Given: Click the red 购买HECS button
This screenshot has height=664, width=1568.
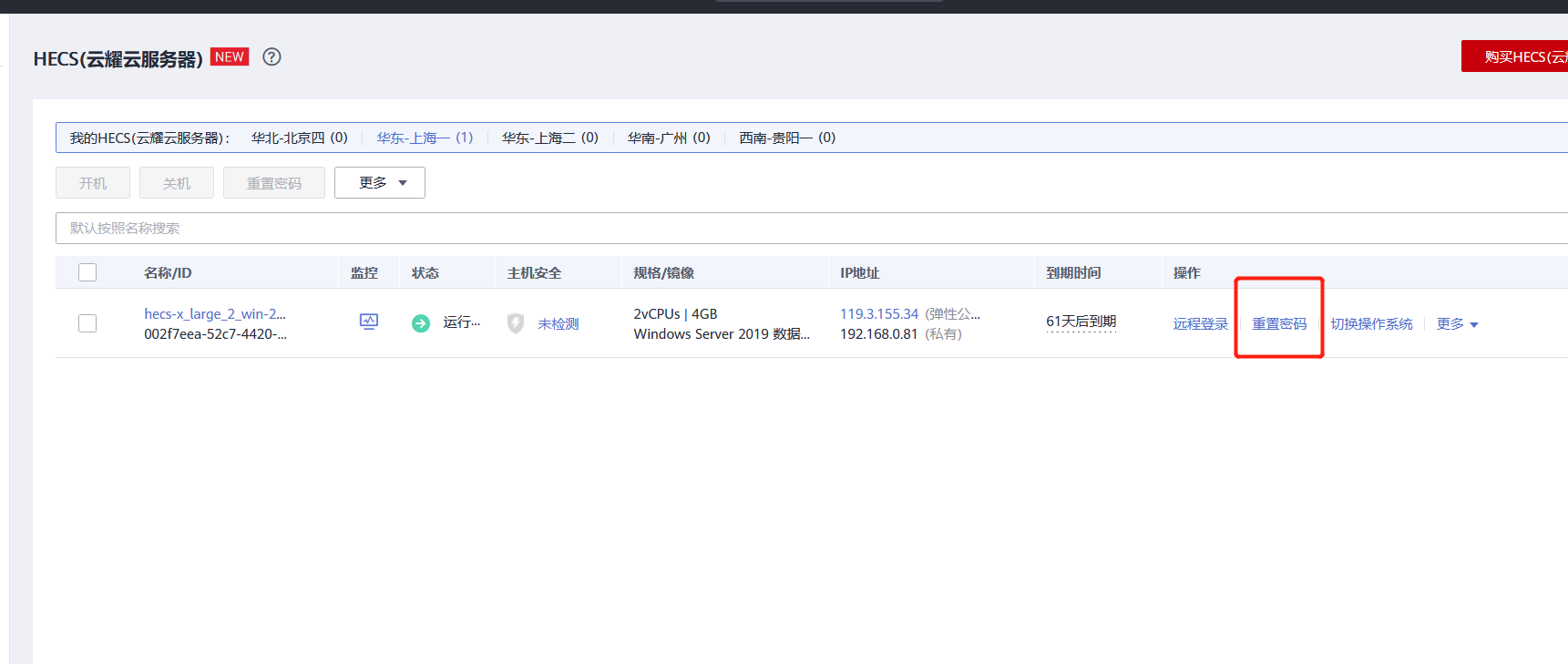Looking at the screenshot, I should tap(1514, 56).
